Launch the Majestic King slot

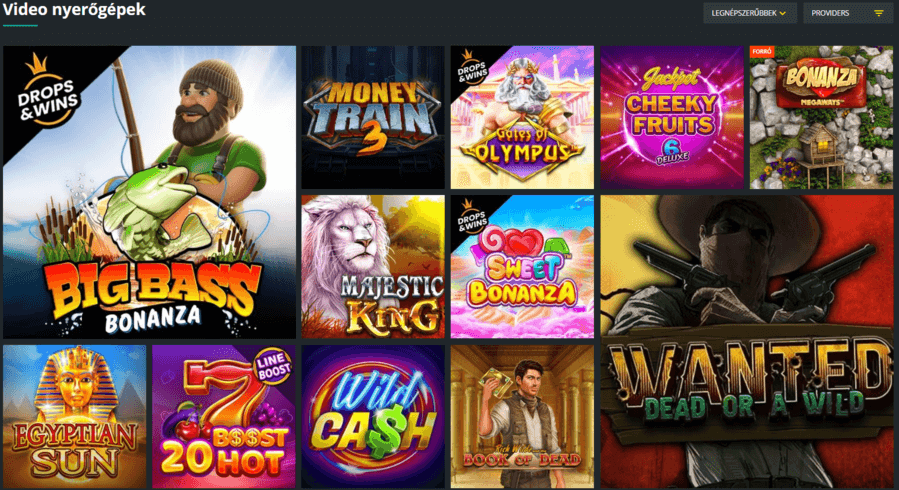(x=373, y=267)
